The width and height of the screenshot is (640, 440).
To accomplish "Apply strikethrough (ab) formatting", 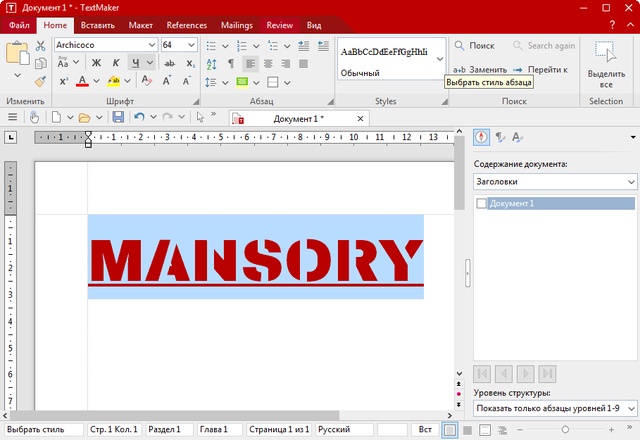I will (169, 63).
